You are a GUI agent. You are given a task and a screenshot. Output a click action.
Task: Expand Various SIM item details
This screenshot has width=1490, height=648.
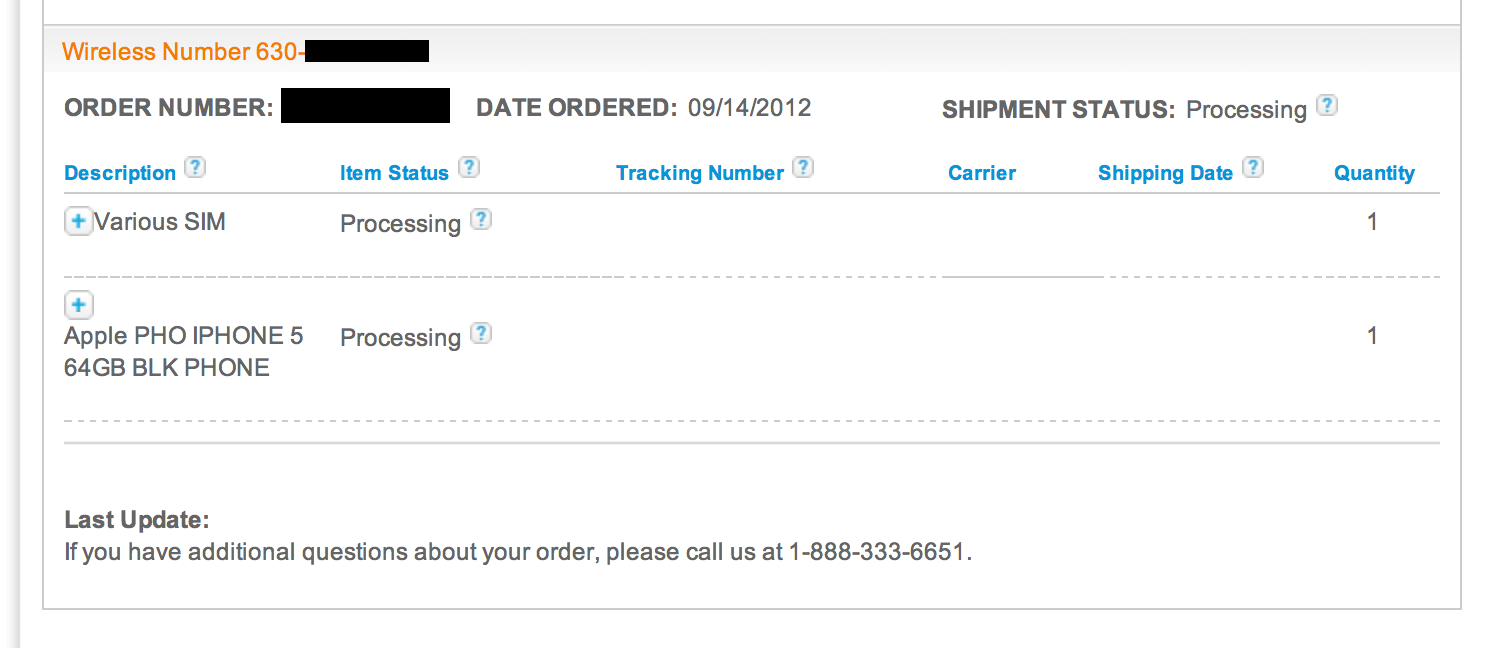(x=78, y=221)
